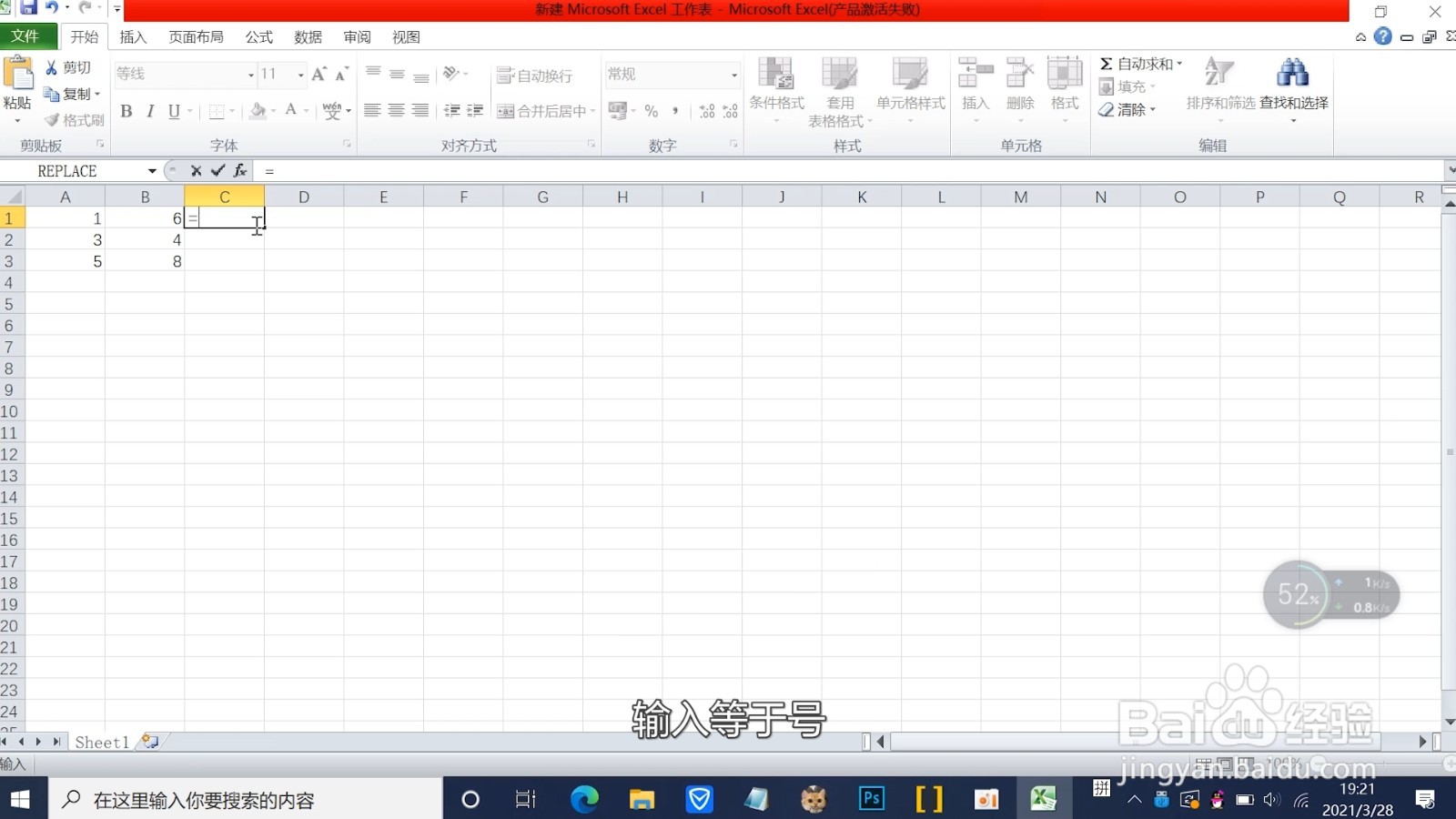
Task: Click the increase decimal icon
Action: [707, 111]
